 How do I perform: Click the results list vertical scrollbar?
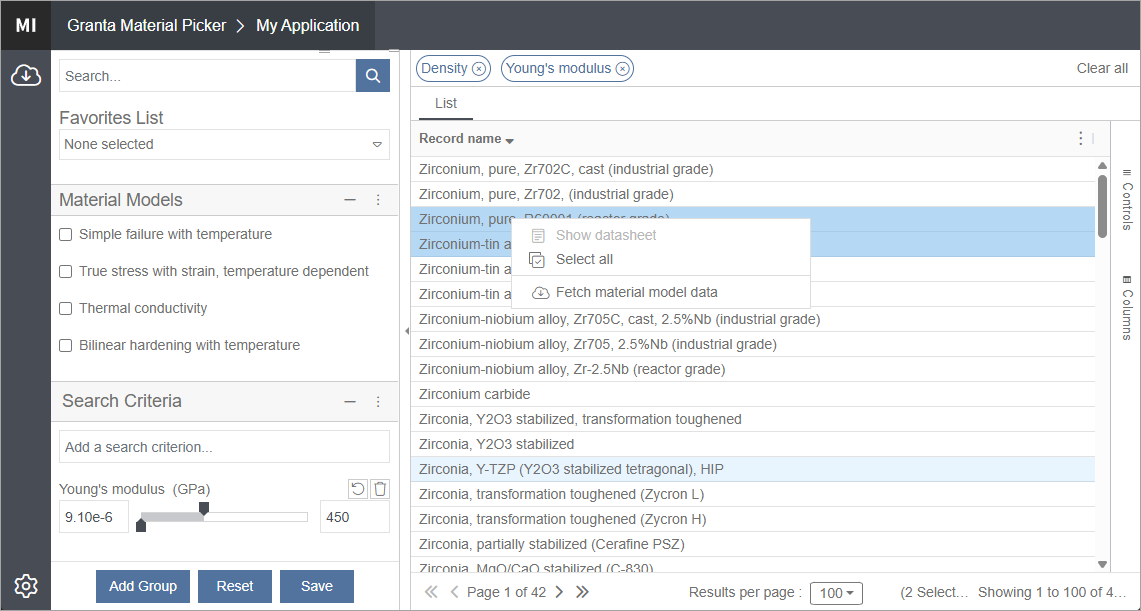tap(1102, 206)
